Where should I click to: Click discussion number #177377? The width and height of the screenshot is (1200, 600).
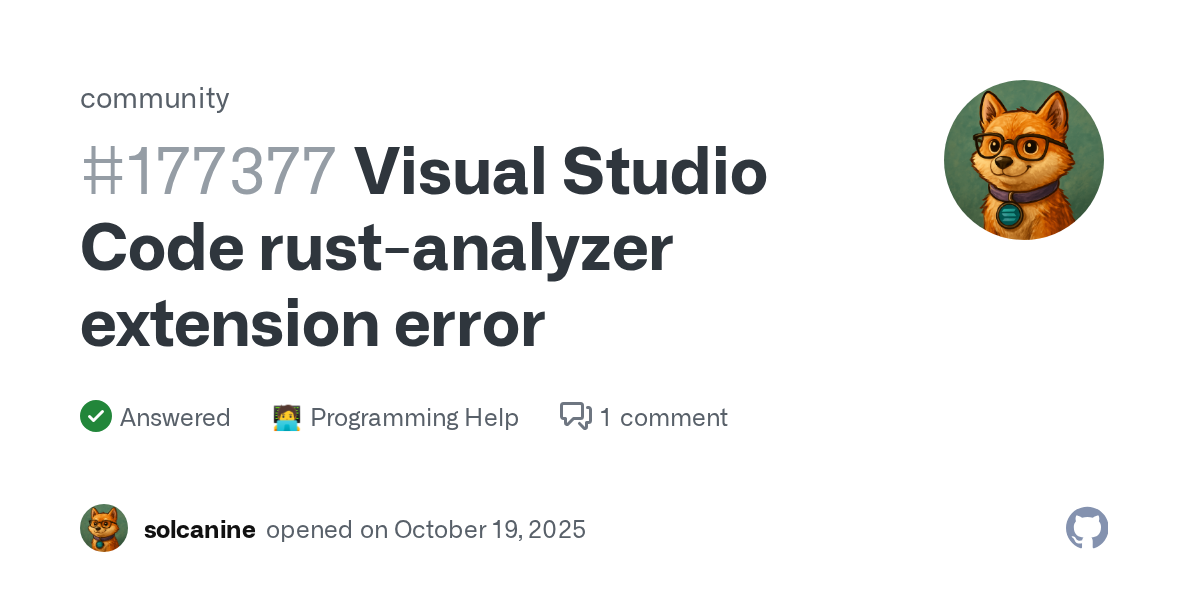[x=208, y=172]
